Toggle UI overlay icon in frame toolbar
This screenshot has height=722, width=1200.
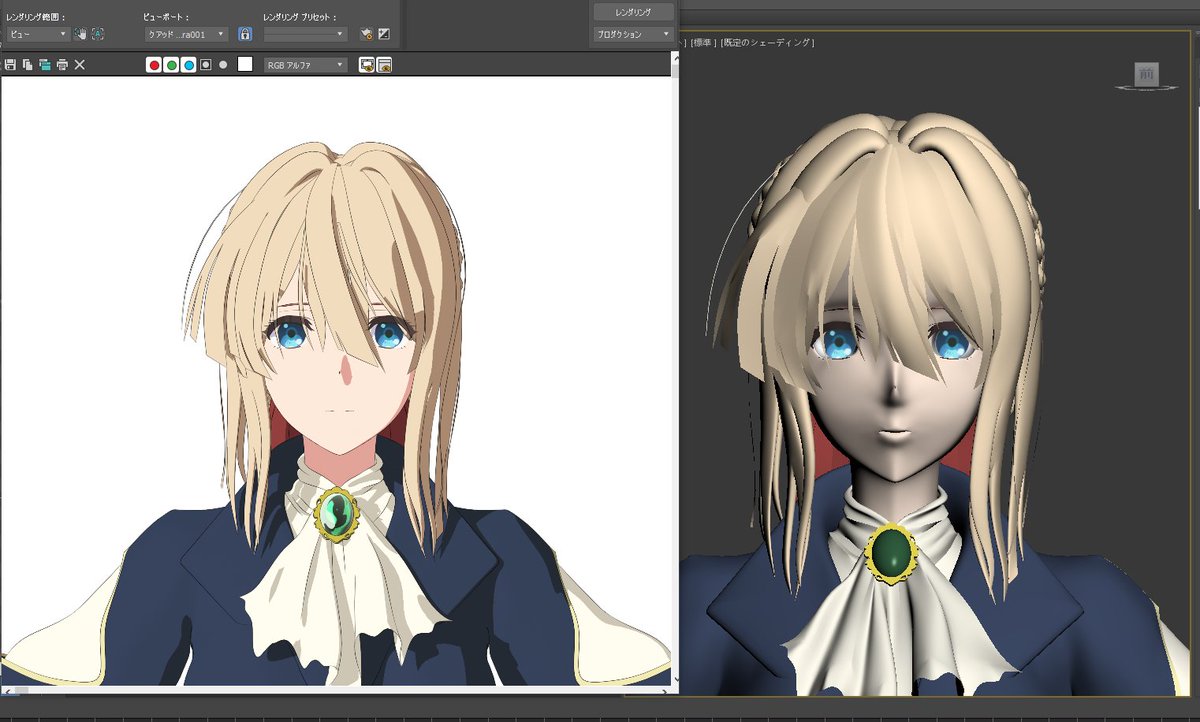tap(367, 65)
